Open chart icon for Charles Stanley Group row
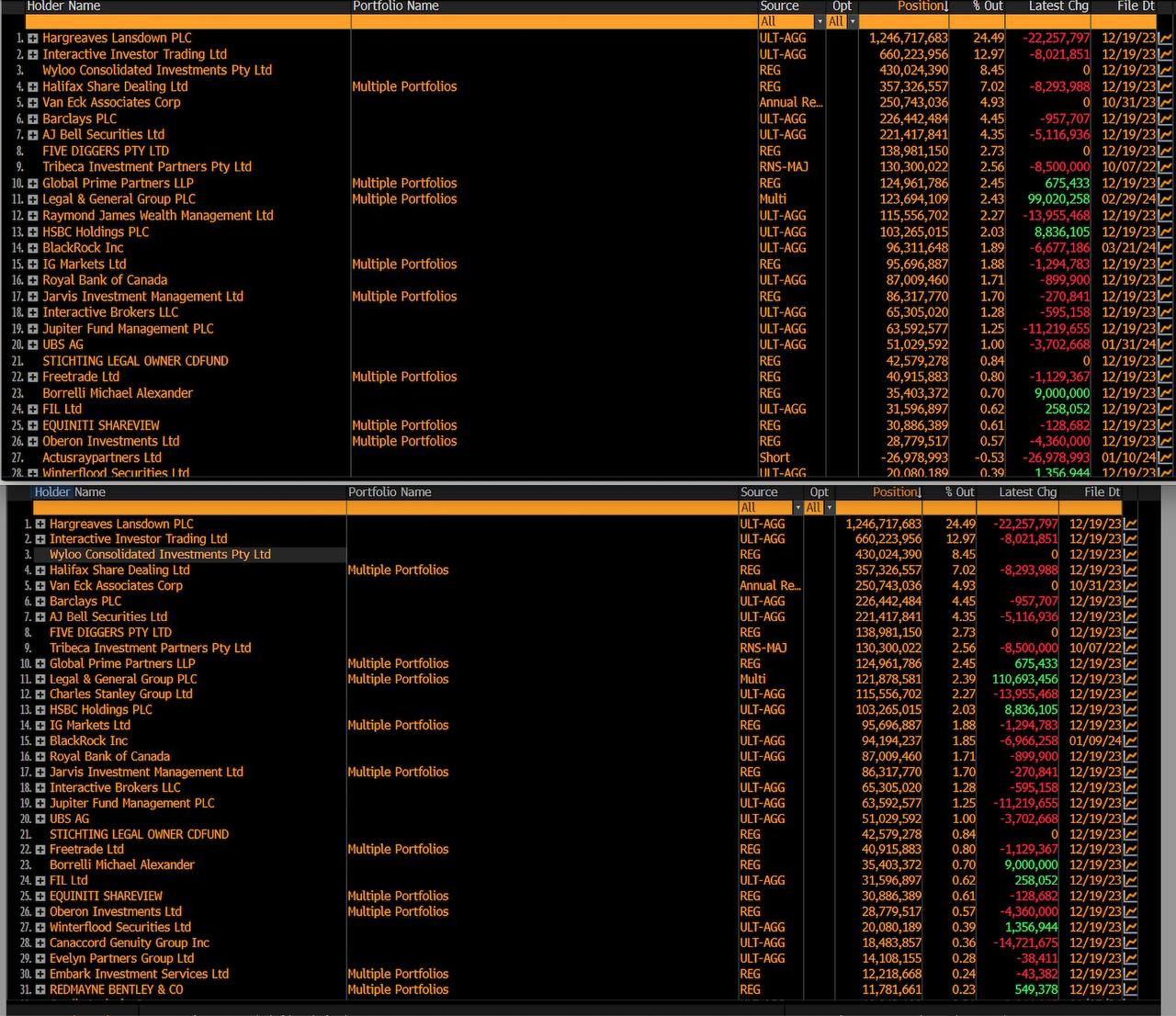The width and height of the screenshot is (1176, 1016). click(1130, 694)
